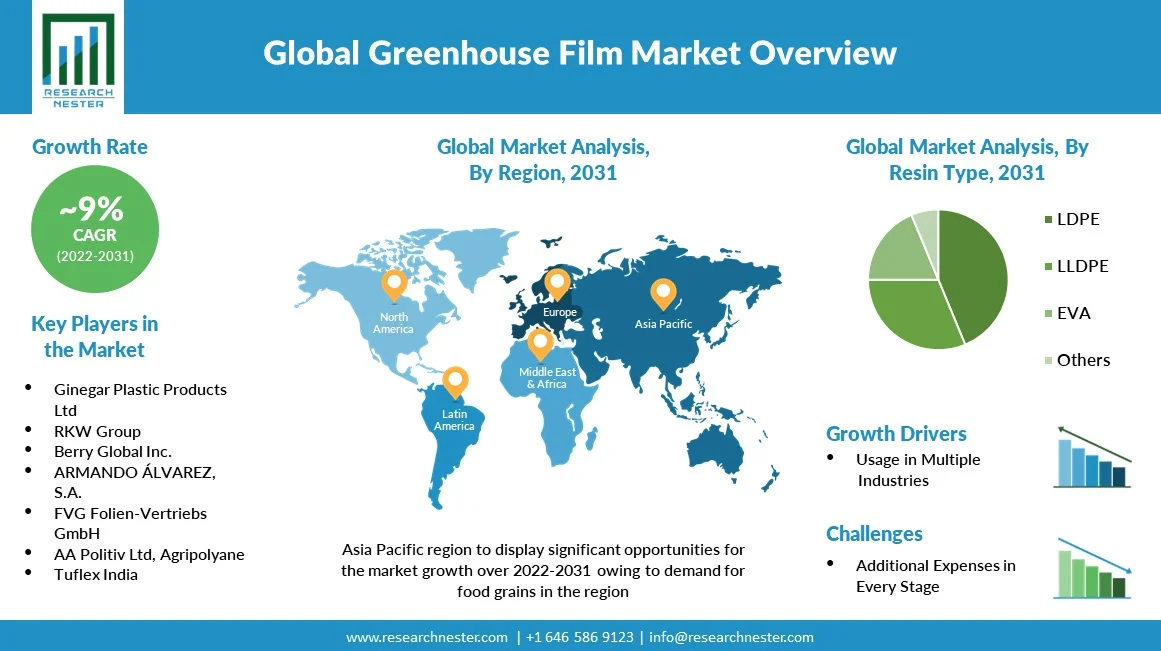Click the North America map pin
This screenshot has width=1161, height=651.
(394, 284)
